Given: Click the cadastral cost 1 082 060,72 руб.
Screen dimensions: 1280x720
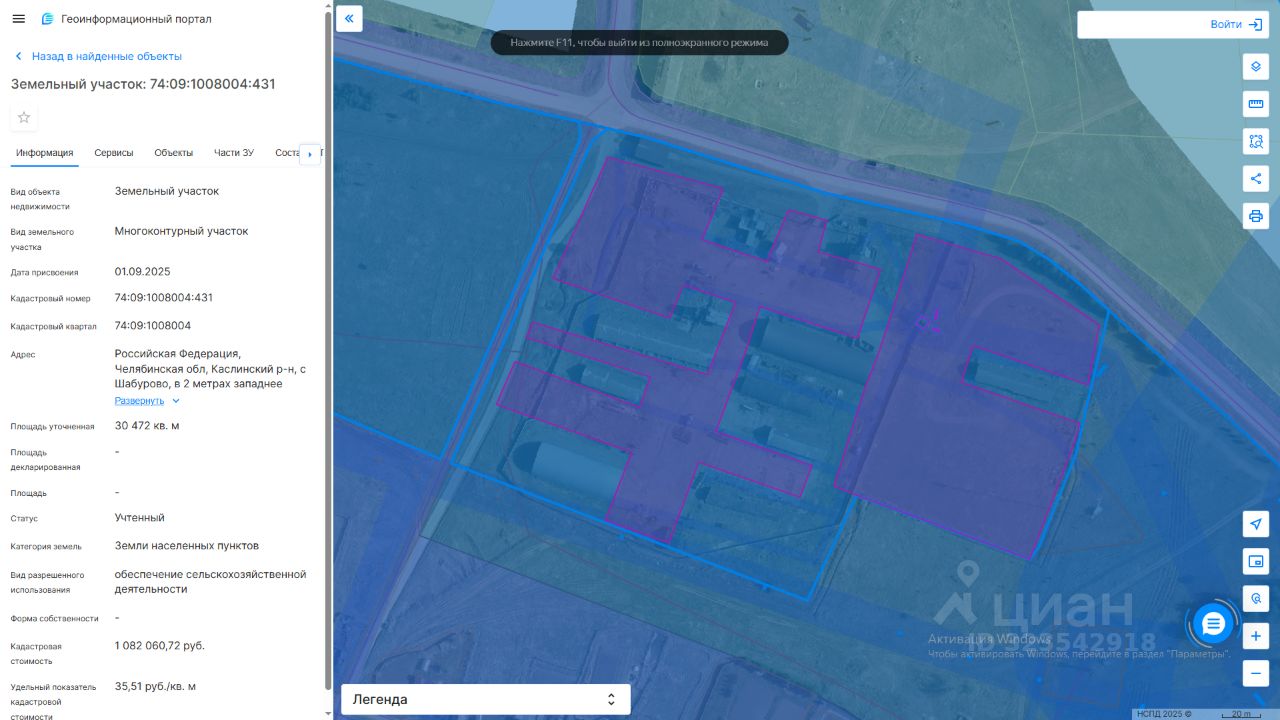Looking at the screenshot, I should [160, 646].
